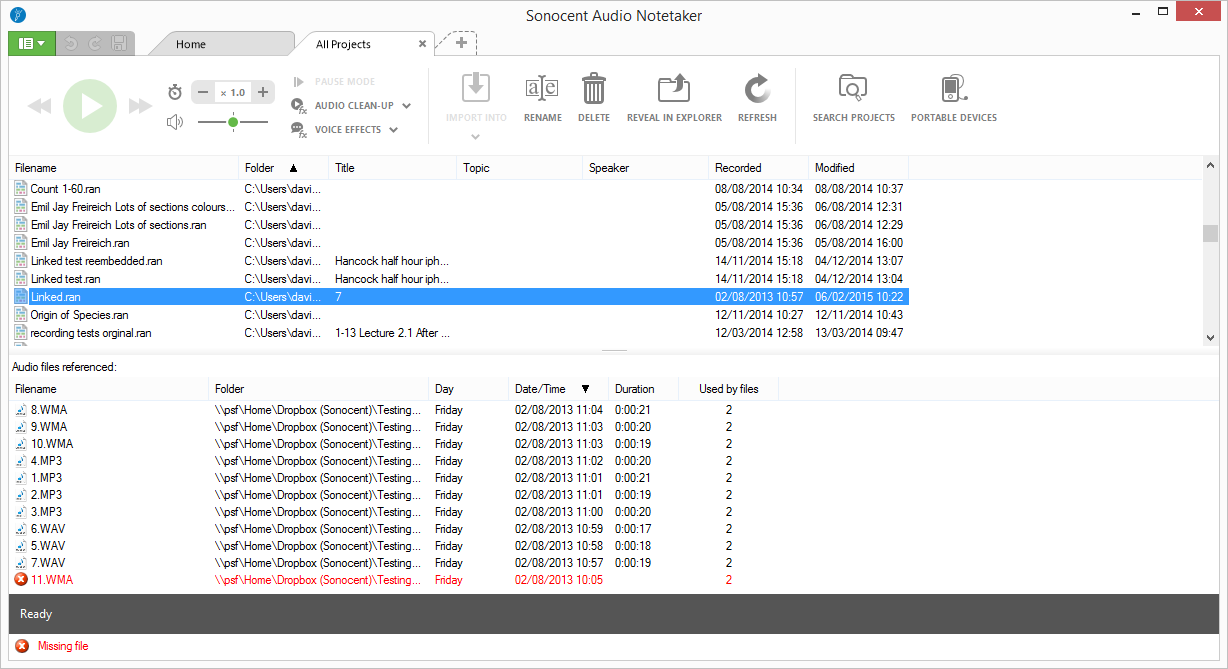Sort audio files by Day header
This screenshot has height=669, width=1228.
[x=469, y=389]
